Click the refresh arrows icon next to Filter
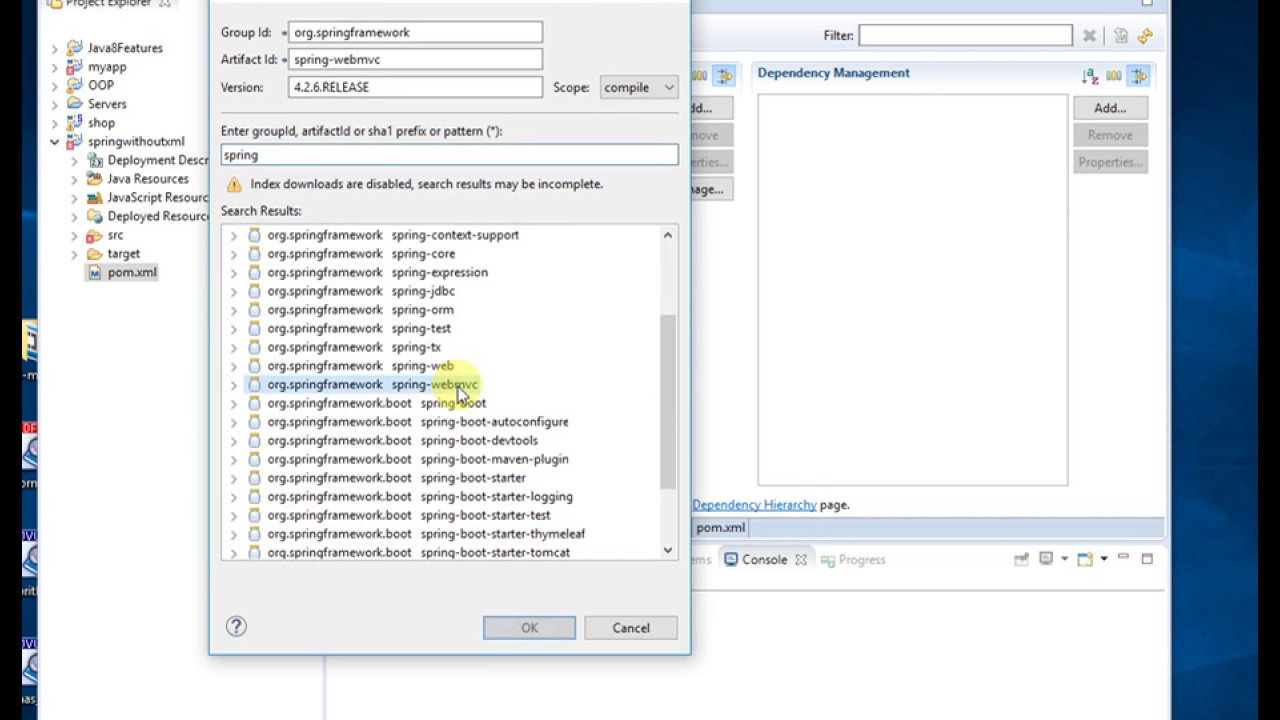Screen dimensions: 1280x720 point(1145,36)
